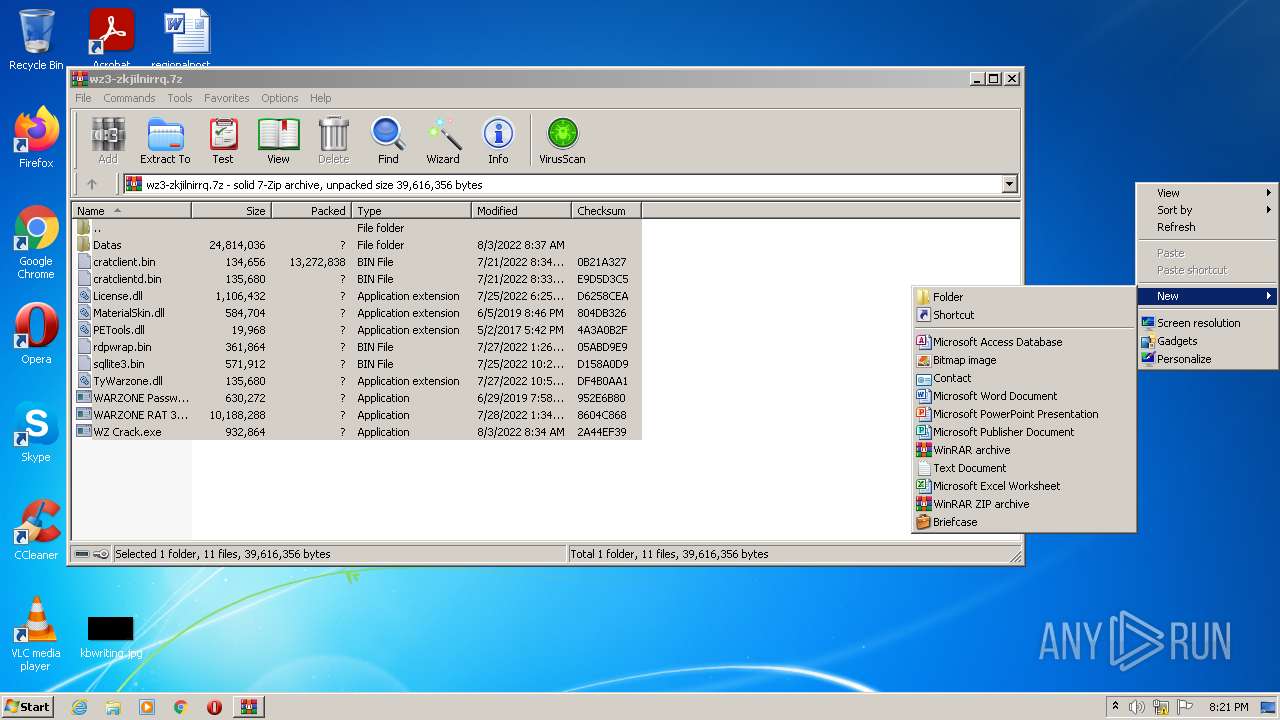The height and width of the screenshot is (720, 1280).
Task: Create new Microsoft Excel Worksheet
Action: coord(1024,486)
